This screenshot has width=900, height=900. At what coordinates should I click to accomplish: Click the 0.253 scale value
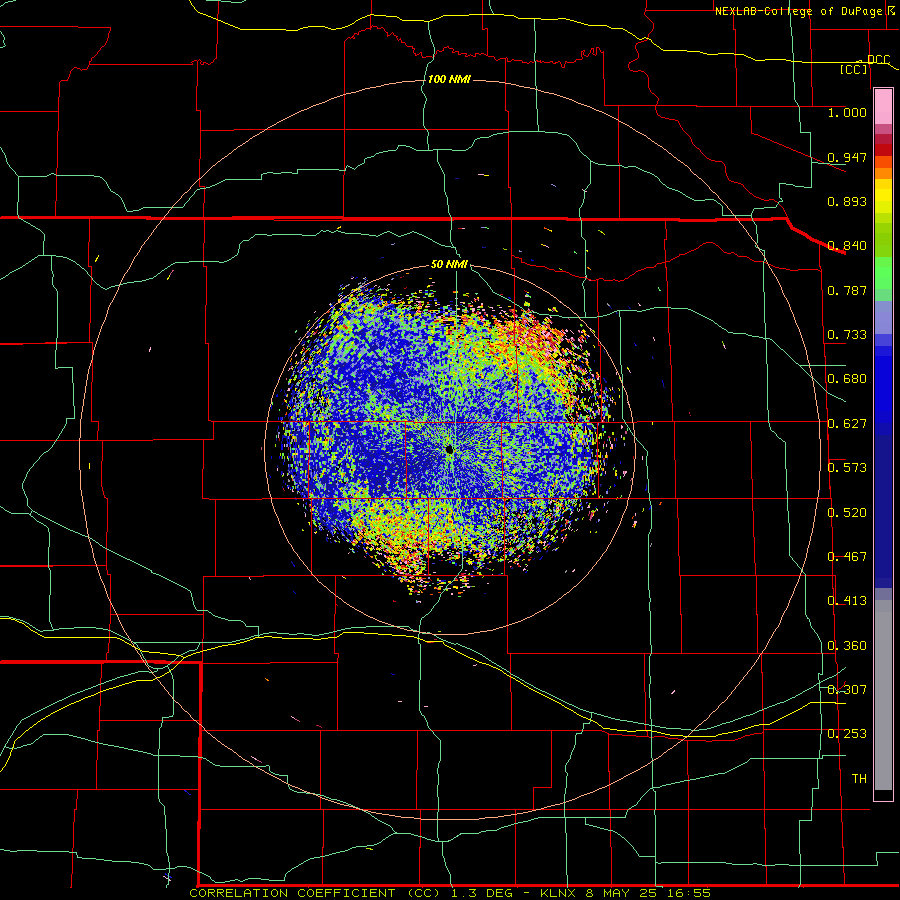pyautogui.click(x=847, y=734)
